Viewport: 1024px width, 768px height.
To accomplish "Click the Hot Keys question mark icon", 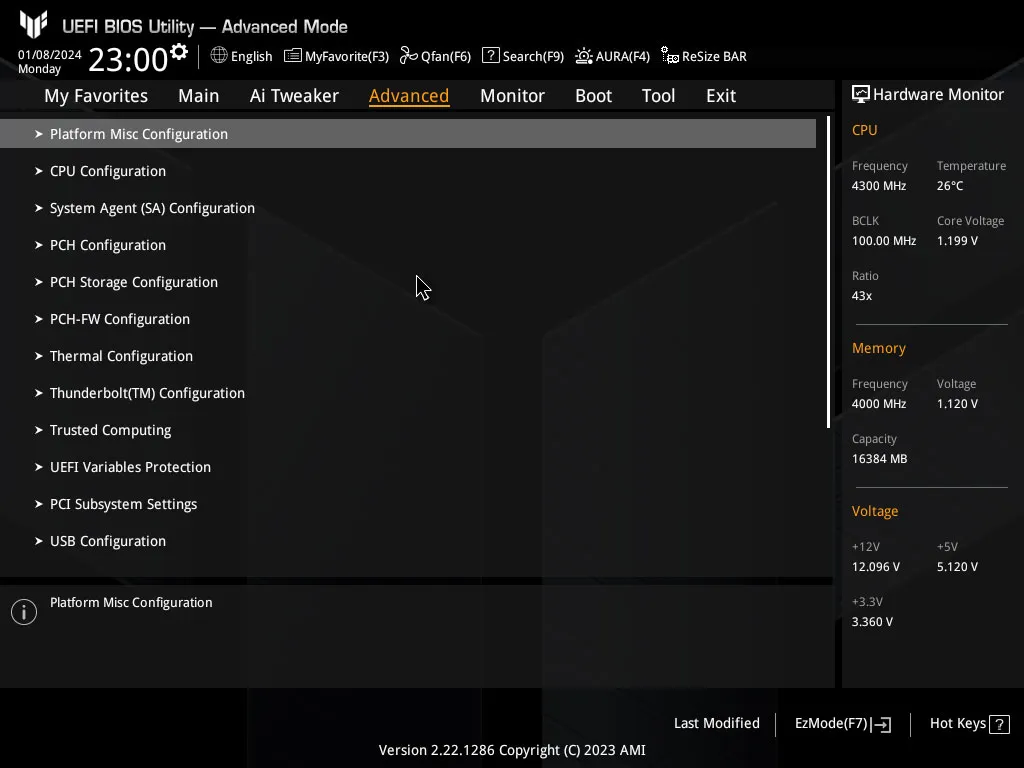I will [x=998, y=724].
